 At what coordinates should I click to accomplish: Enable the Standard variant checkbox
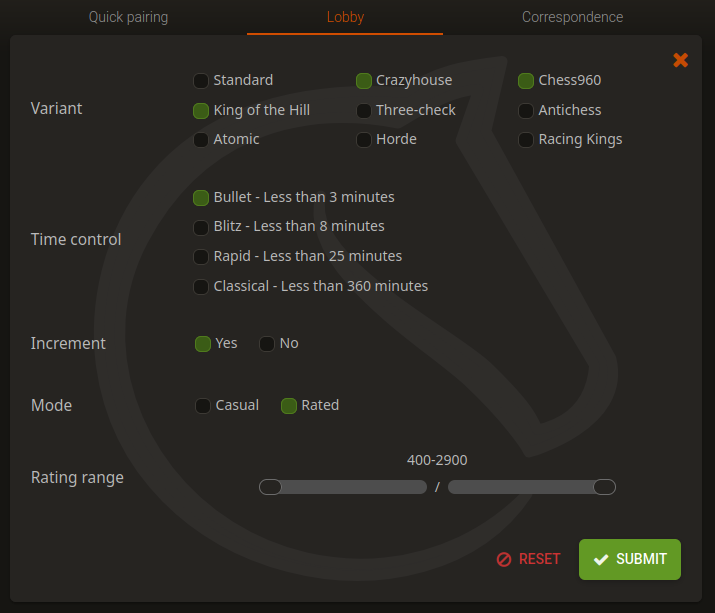(x=201, y=81)
